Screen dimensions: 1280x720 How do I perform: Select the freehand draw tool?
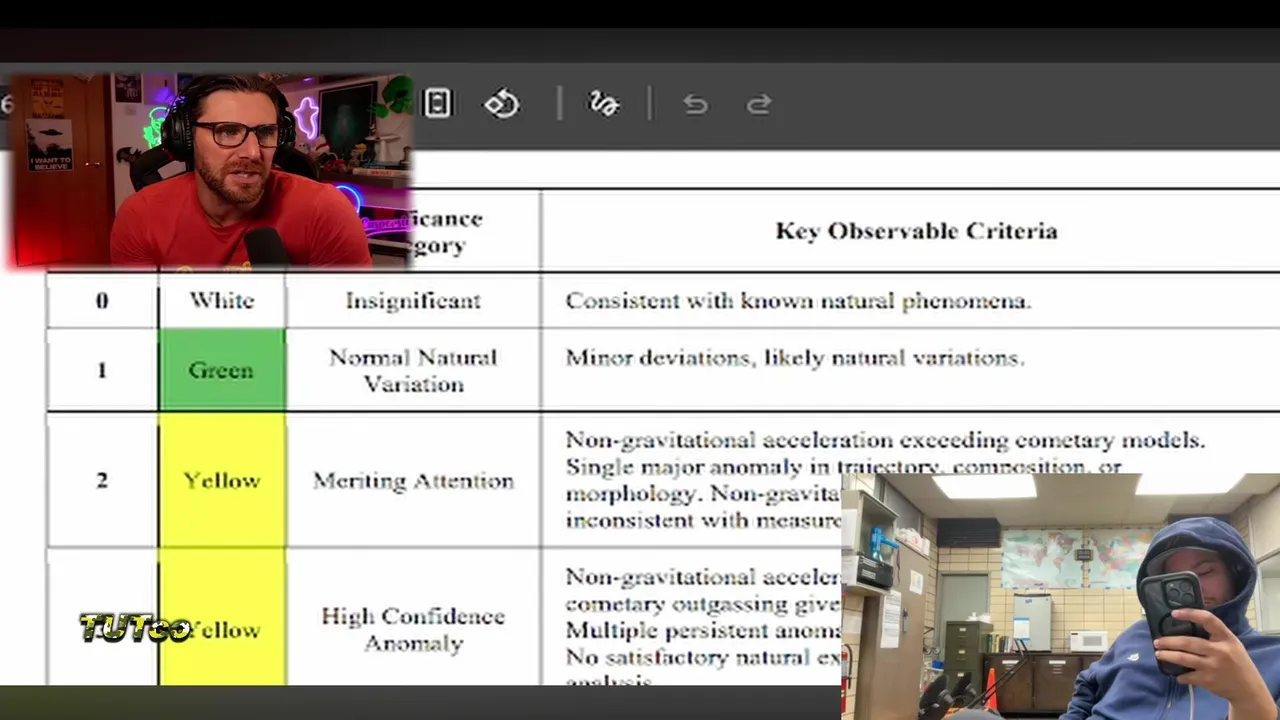click(x=604, y=104)
